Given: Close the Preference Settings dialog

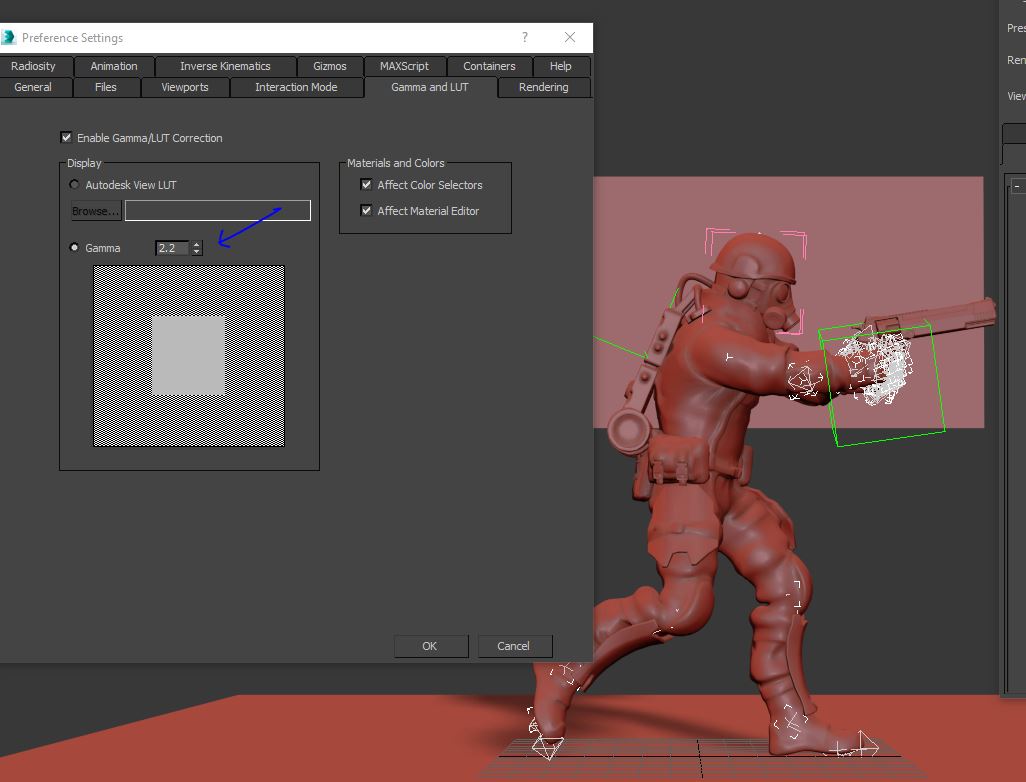Looking at the screenshot, I should coord(570,37).
